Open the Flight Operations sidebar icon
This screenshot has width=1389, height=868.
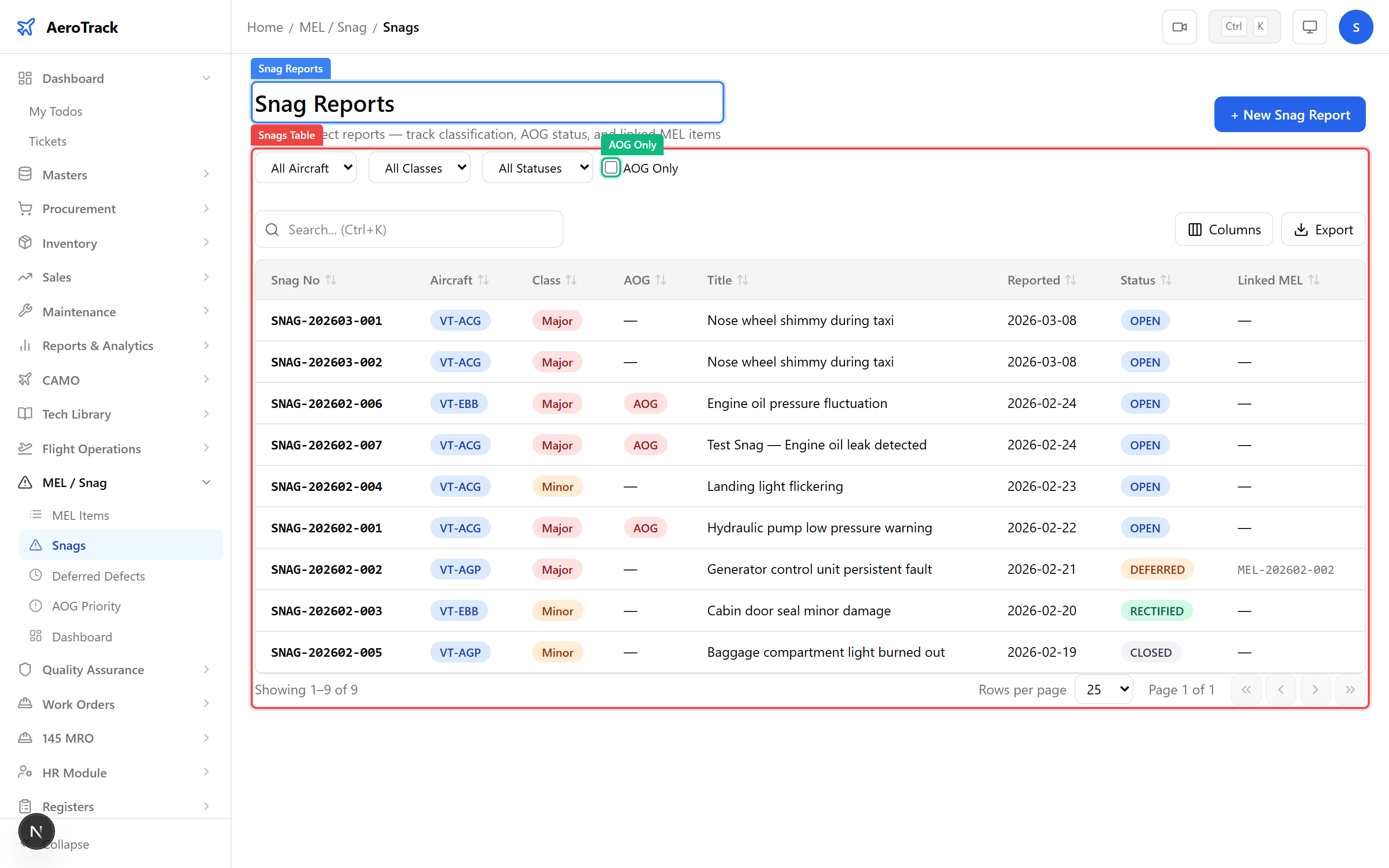pos(25,448)
